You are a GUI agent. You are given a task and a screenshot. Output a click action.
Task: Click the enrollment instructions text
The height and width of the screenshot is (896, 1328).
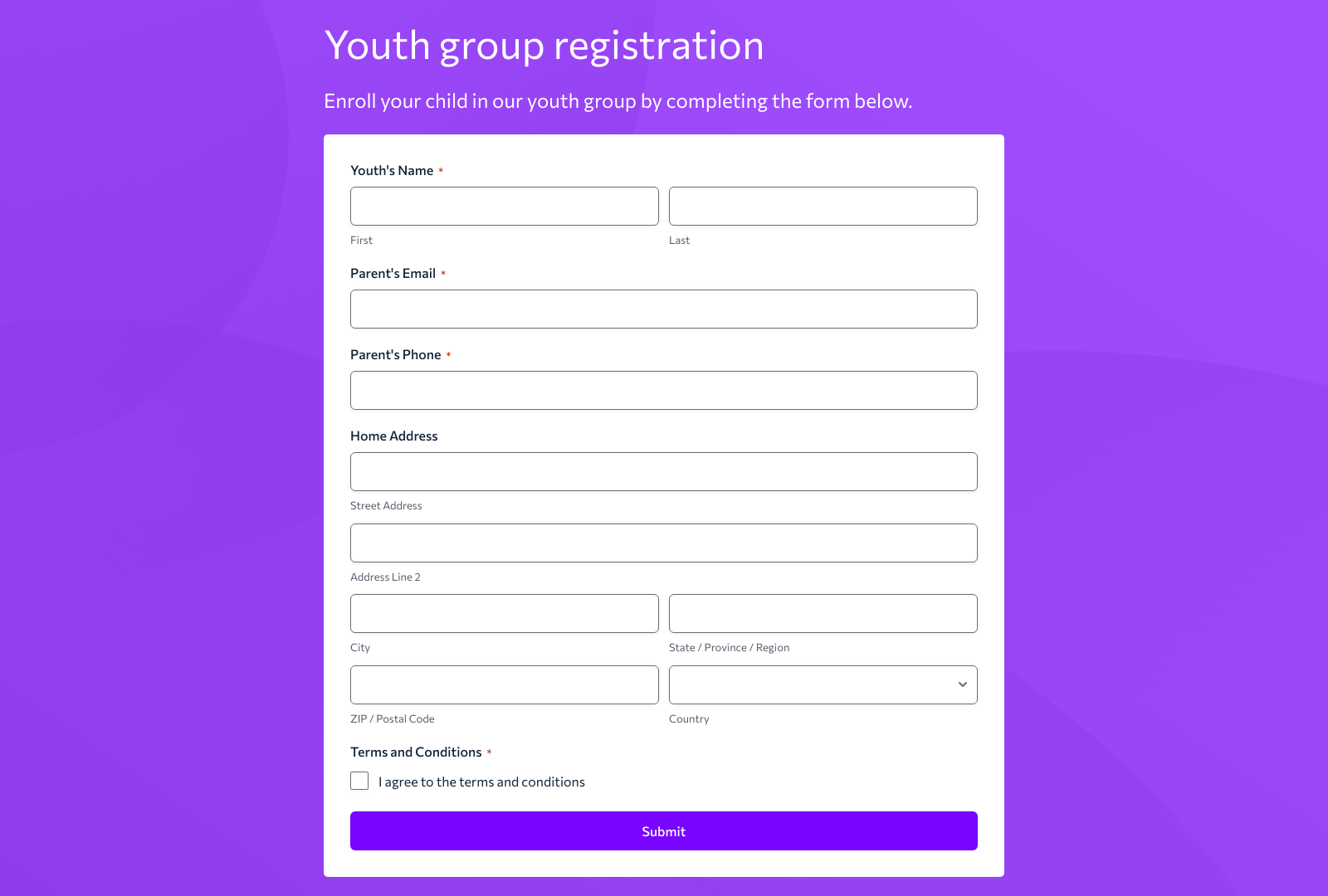618,100
